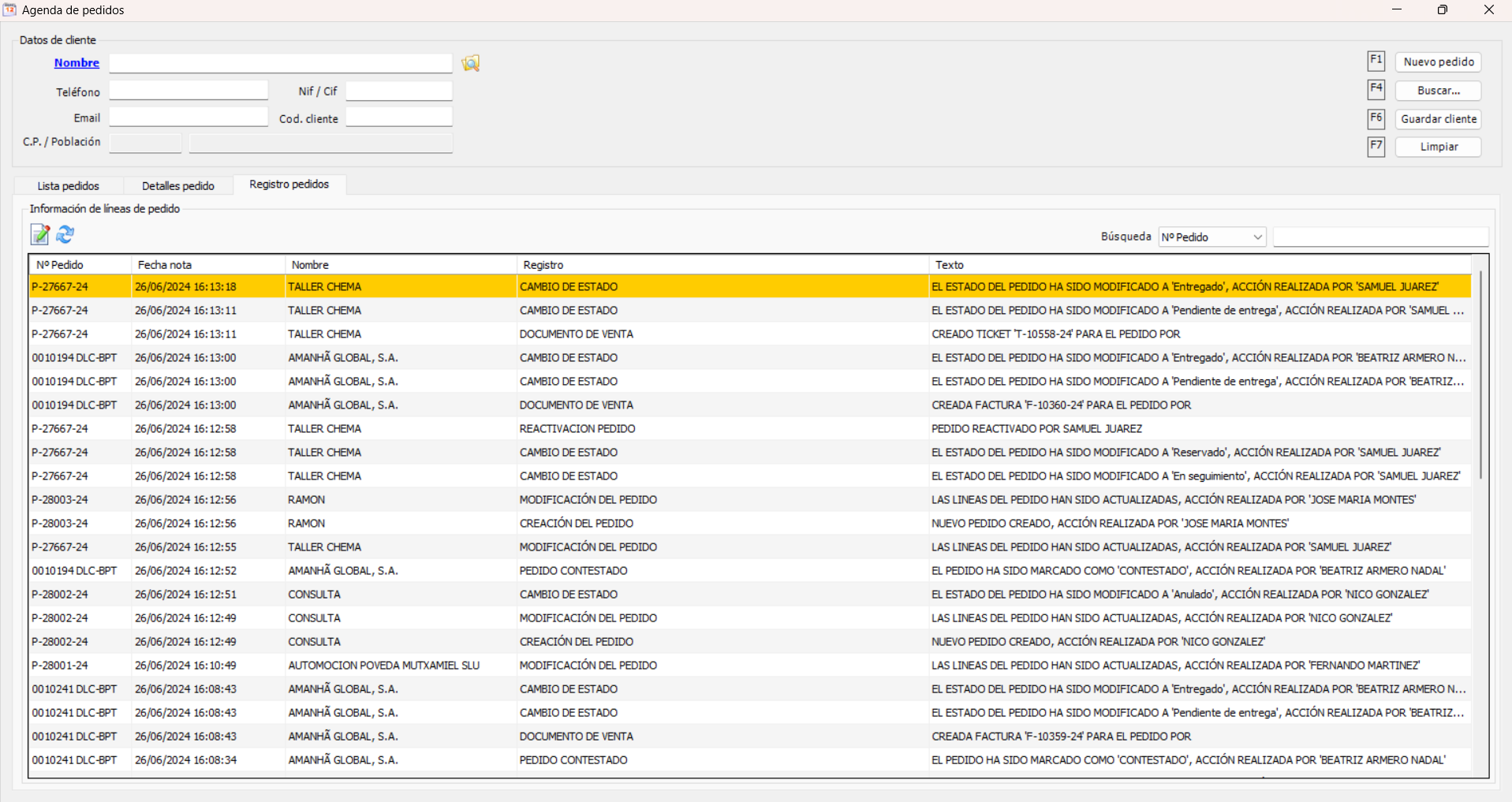Open the folder search icon beside Nombre
Screen dimensions: 1512x802
[470, 63]
